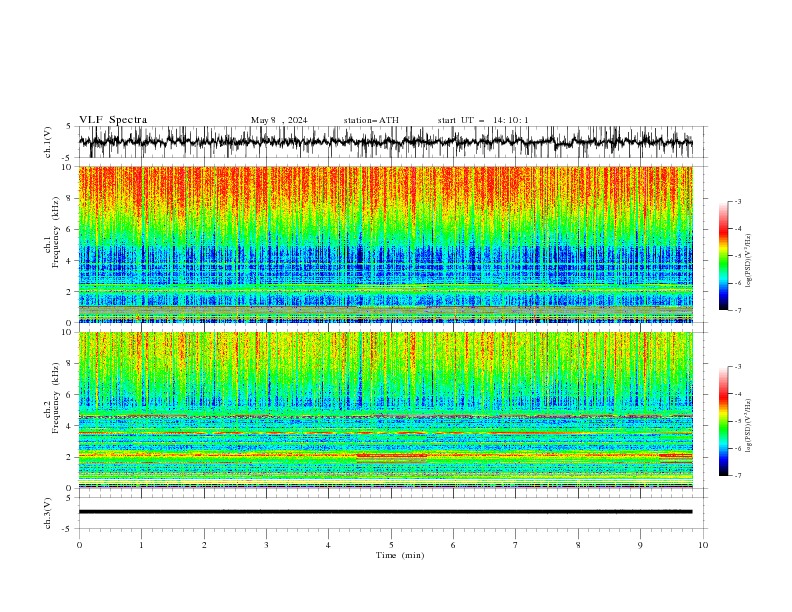Click the 'start UT = 14:10:1' text
The width and height of the screenshot is (792, 612).
pos(483,120)
